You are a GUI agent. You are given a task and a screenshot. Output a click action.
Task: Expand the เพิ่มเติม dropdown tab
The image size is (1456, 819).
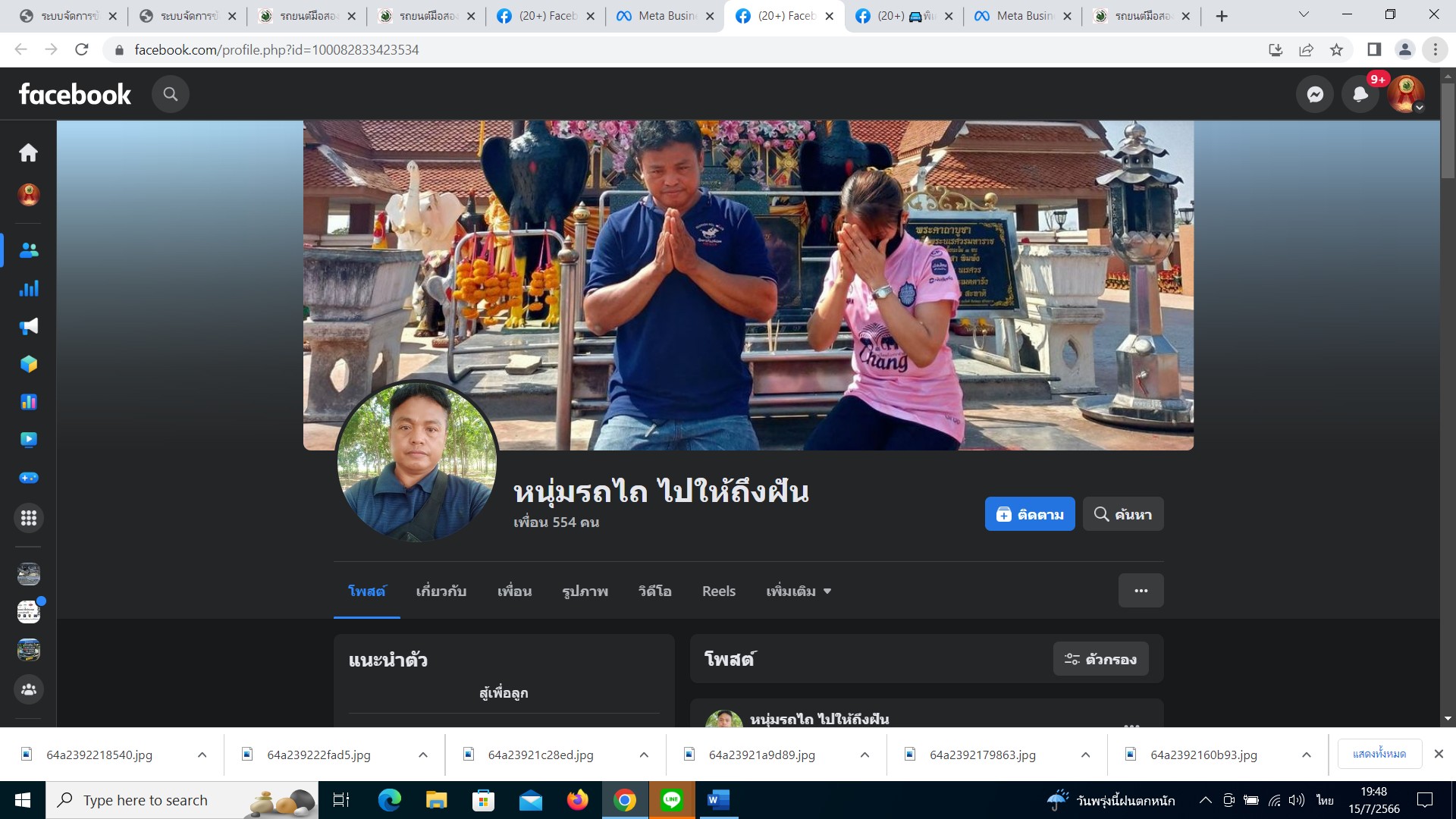point(799,591)
